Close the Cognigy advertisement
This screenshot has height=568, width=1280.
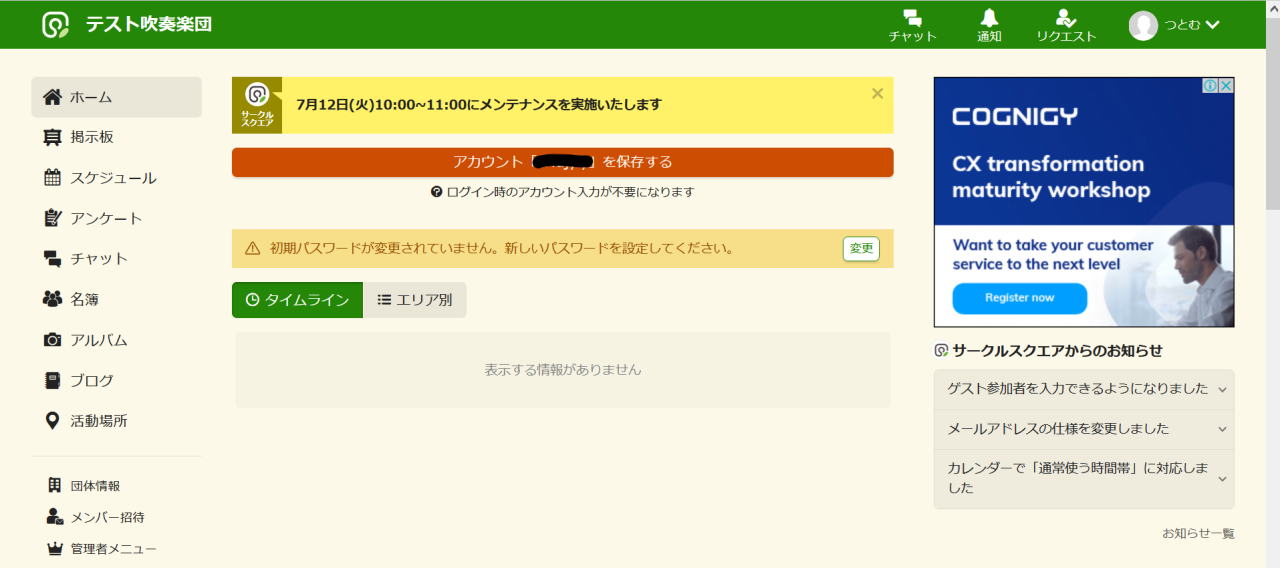[1226, 86]
